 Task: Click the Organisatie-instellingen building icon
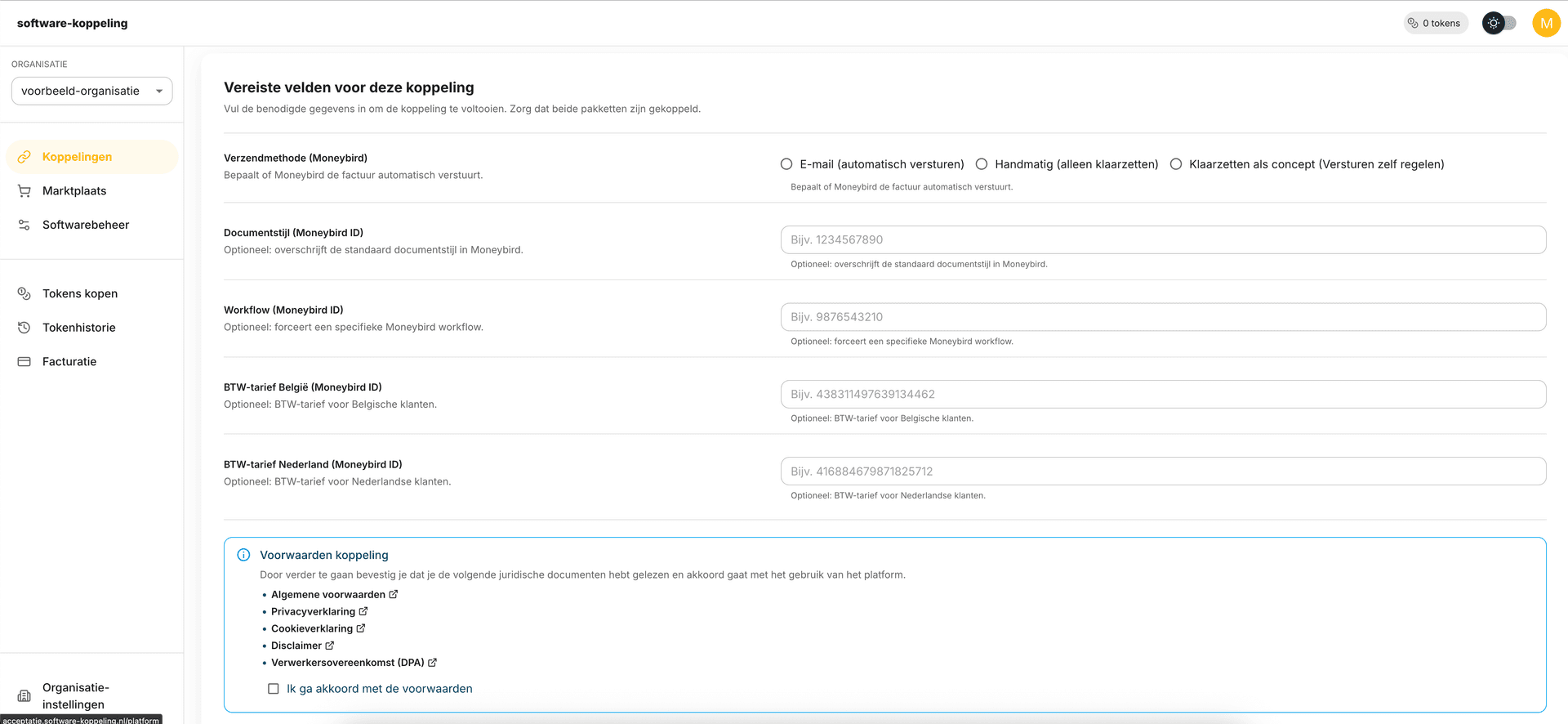pos(24,696)
